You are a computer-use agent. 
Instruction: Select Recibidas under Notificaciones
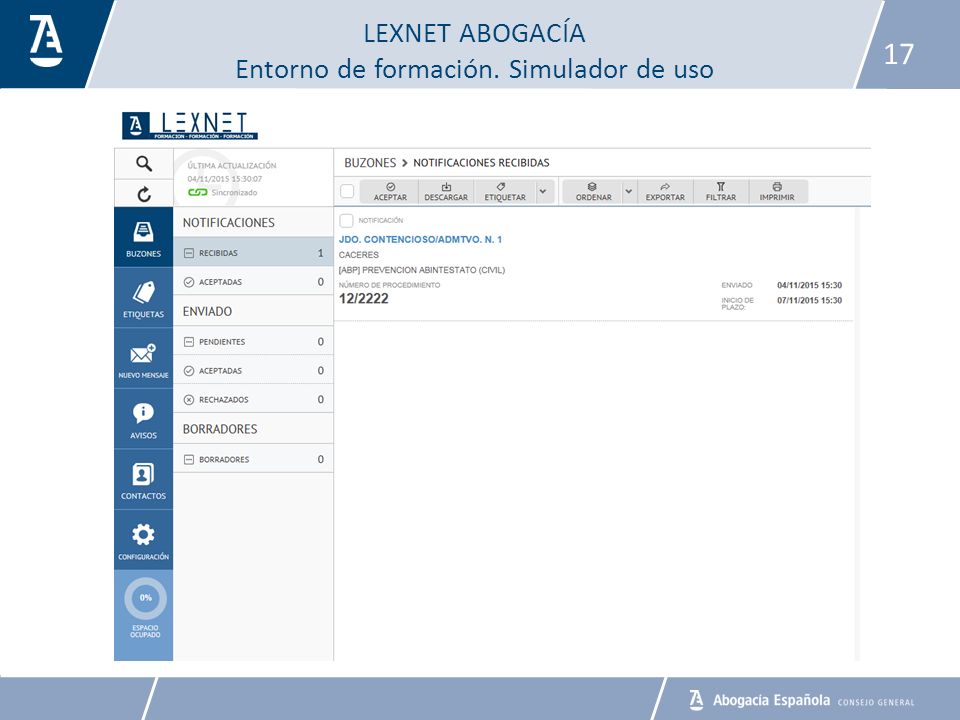[x=253, y=253]
